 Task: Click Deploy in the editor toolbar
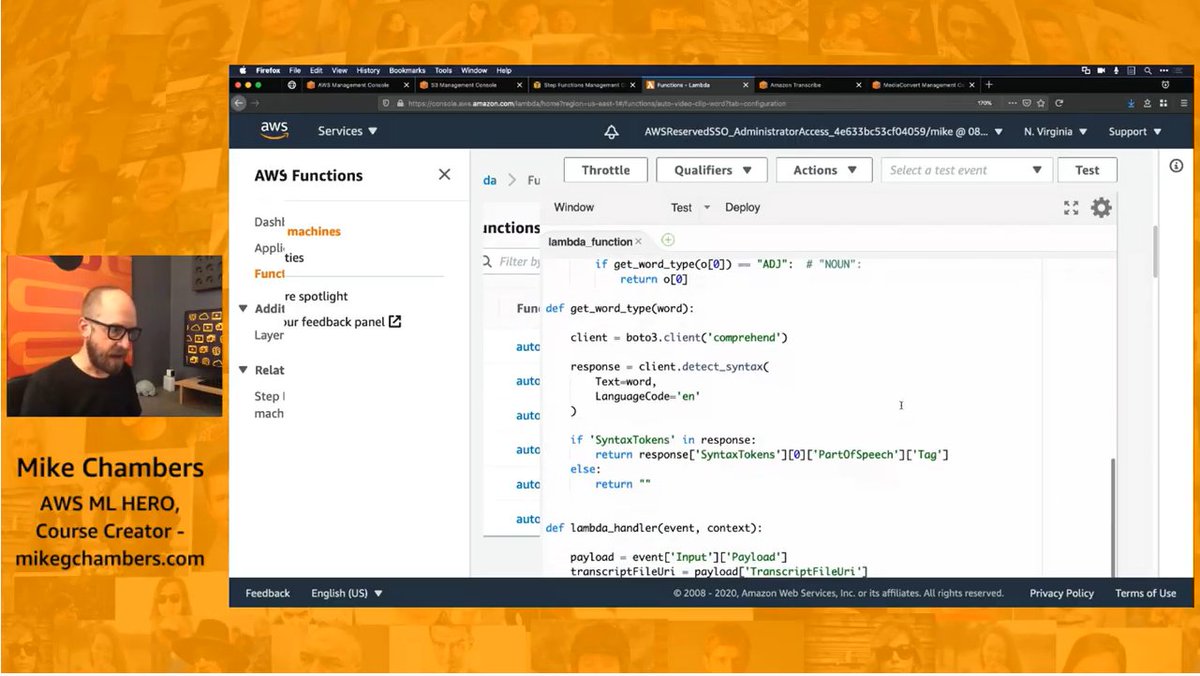pyautogui.click(x=742, y=208)
